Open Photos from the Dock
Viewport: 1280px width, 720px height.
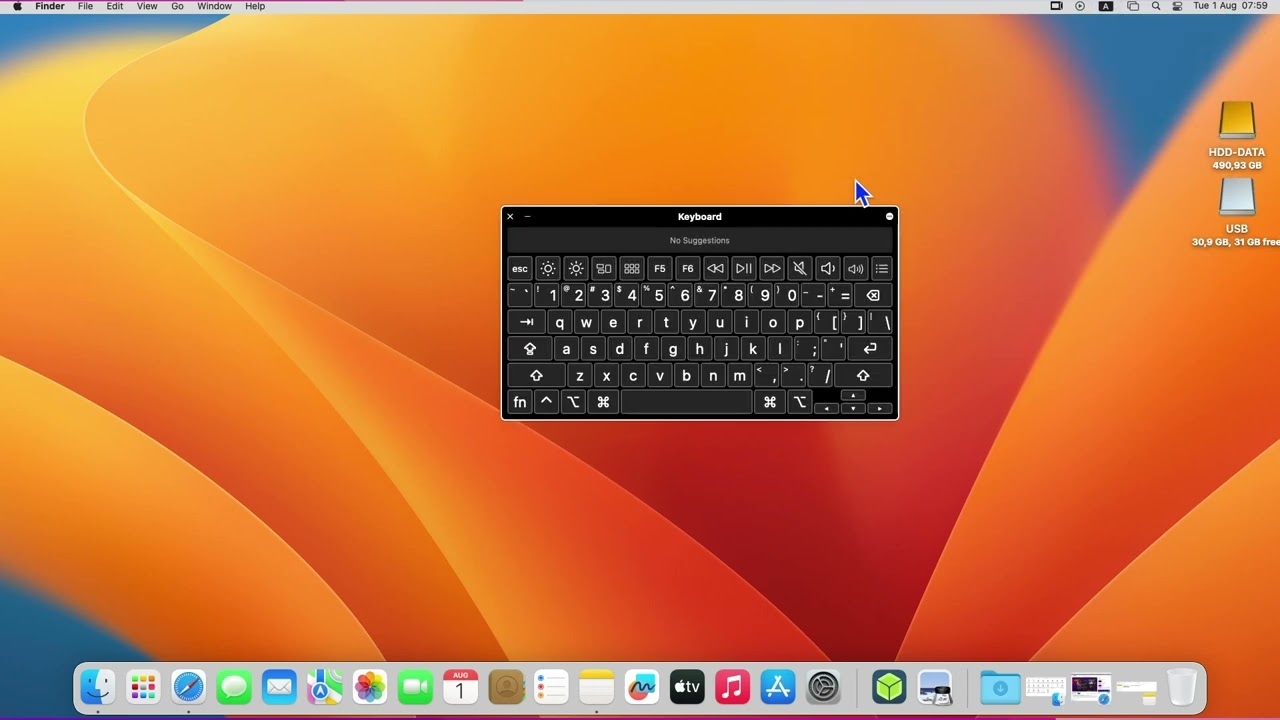pyautogui.click(x=370, y=687)
